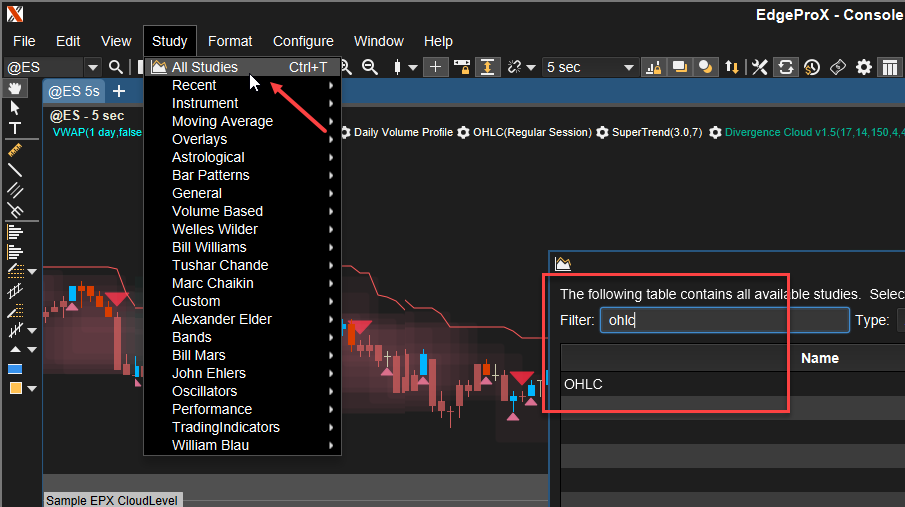Expand the Moving Average submenu
The width and height of the screenshot is (905, 507).
222,121
